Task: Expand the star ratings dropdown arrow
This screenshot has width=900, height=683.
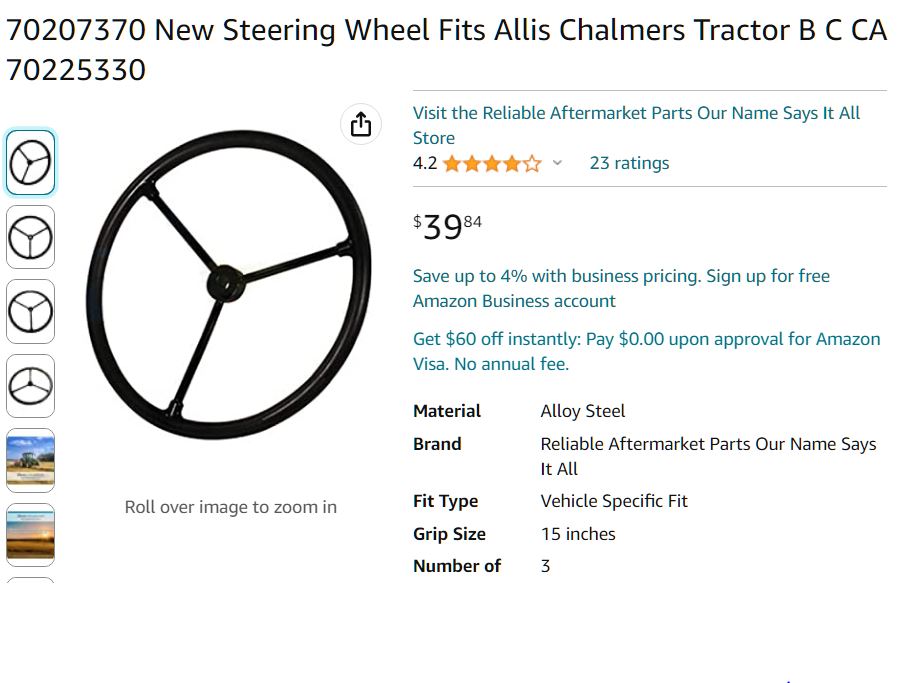Action: tap(557, 163)
